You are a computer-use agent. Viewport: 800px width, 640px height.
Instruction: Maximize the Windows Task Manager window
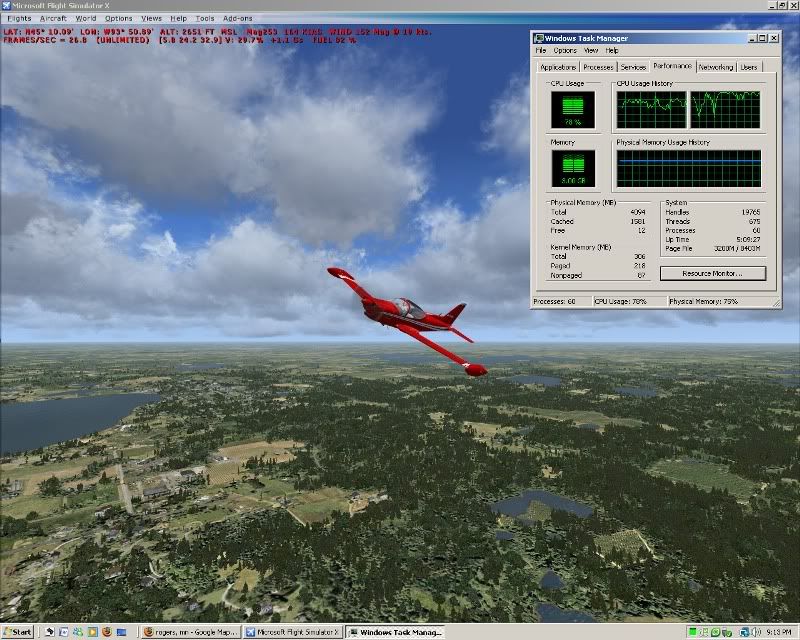point(762,38)
